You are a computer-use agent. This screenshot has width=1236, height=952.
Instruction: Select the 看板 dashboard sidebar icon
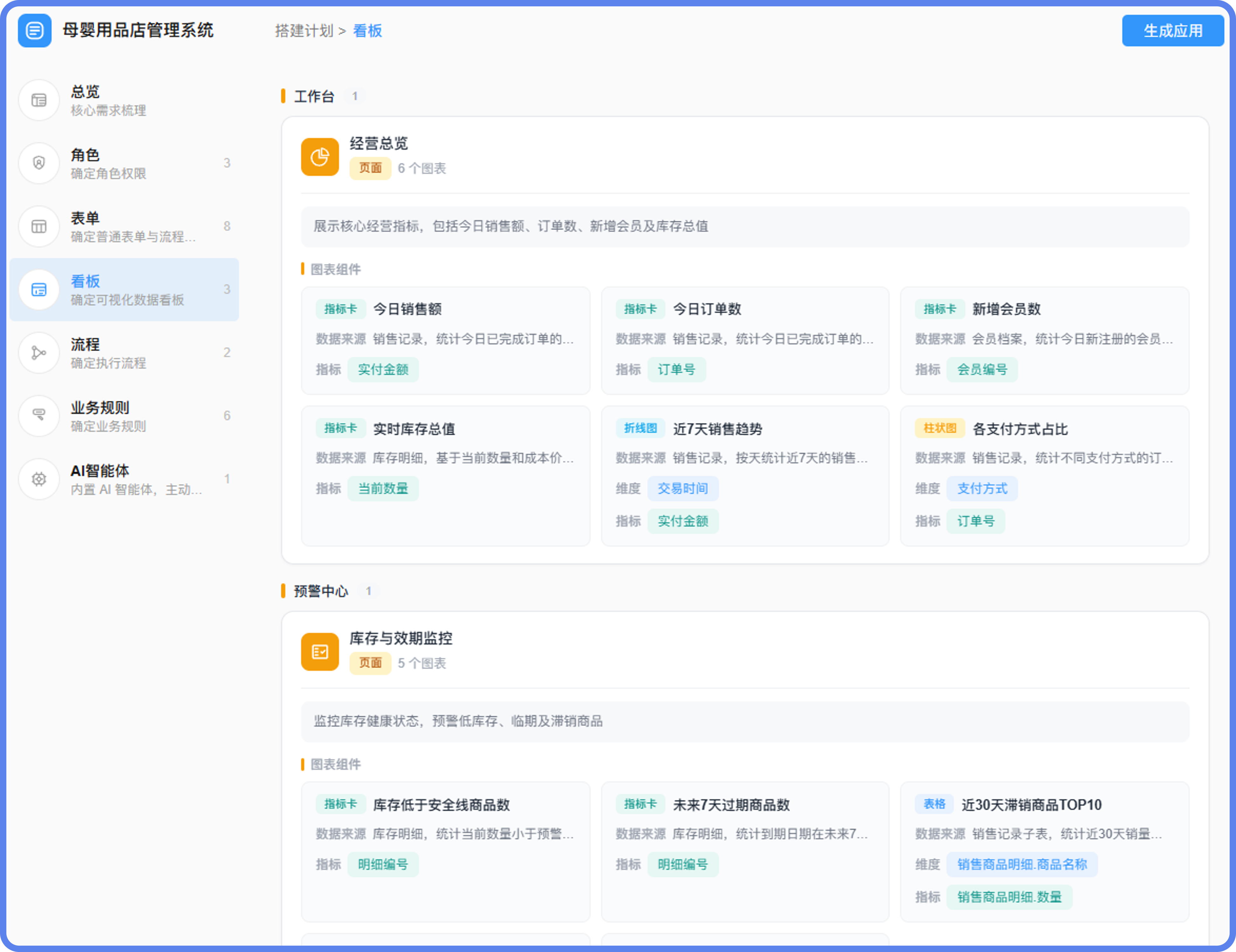click(39, 290)
